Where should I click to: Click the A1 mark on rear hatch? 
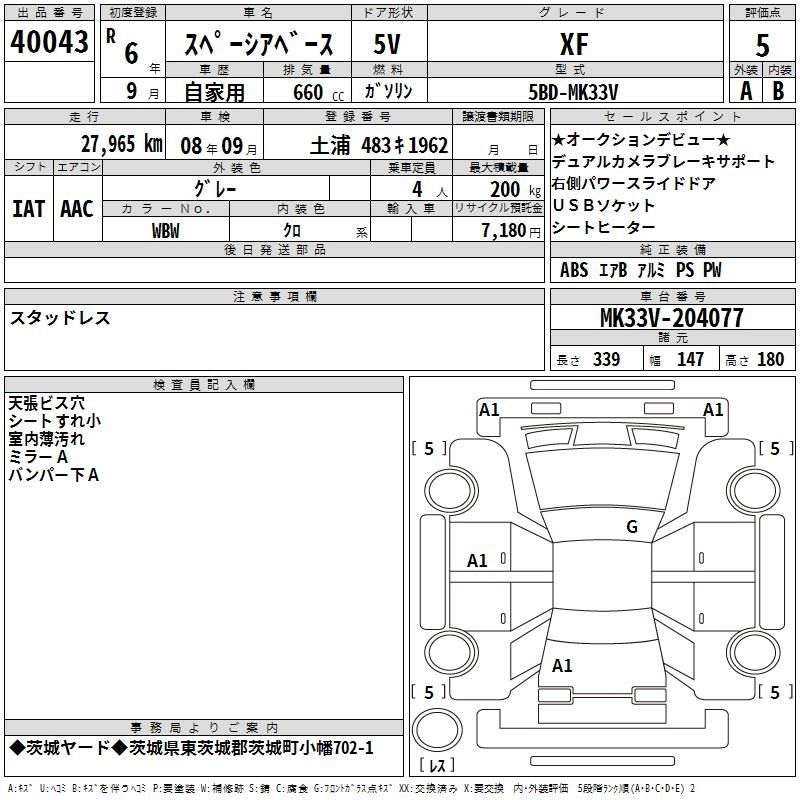pos(562,665)
